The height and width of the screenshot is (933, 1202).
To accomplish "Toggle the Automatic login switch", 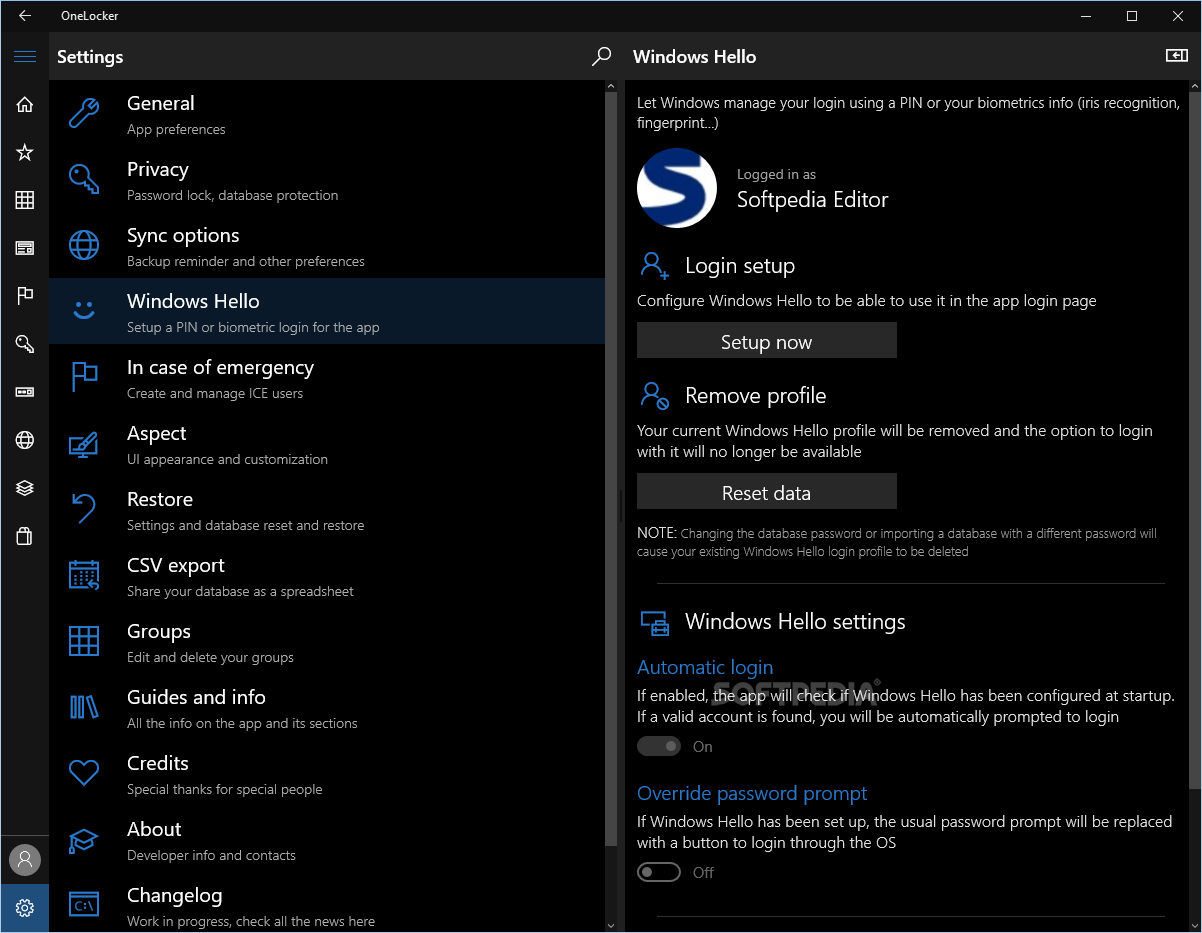I will point(659,746).
